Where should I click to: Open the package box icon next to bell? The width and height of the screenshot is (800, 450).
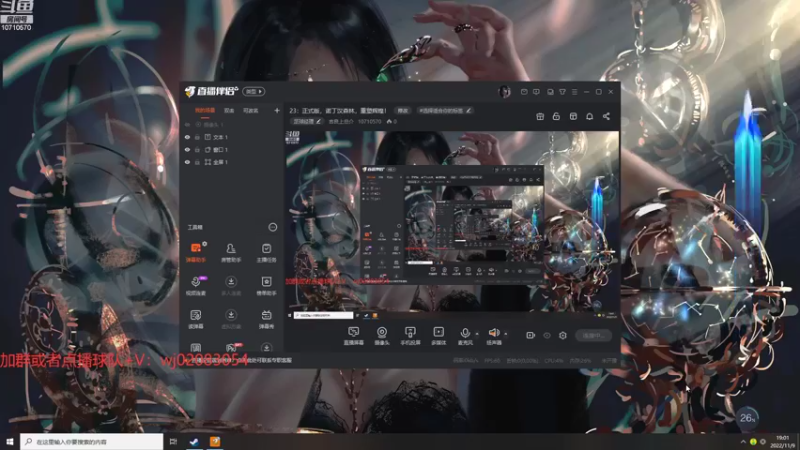tap(573, 116)
